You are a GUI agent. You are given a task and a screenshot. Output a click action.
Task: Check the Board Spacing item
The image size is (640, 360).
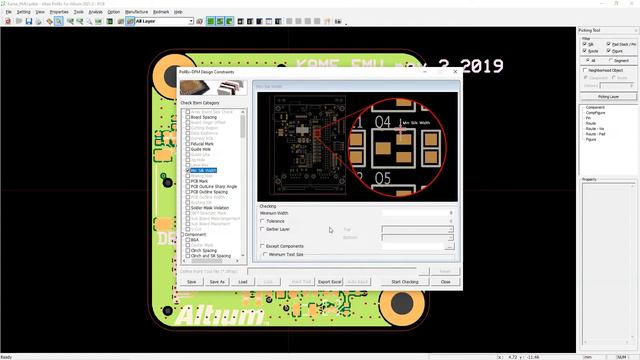pos(188,117)
